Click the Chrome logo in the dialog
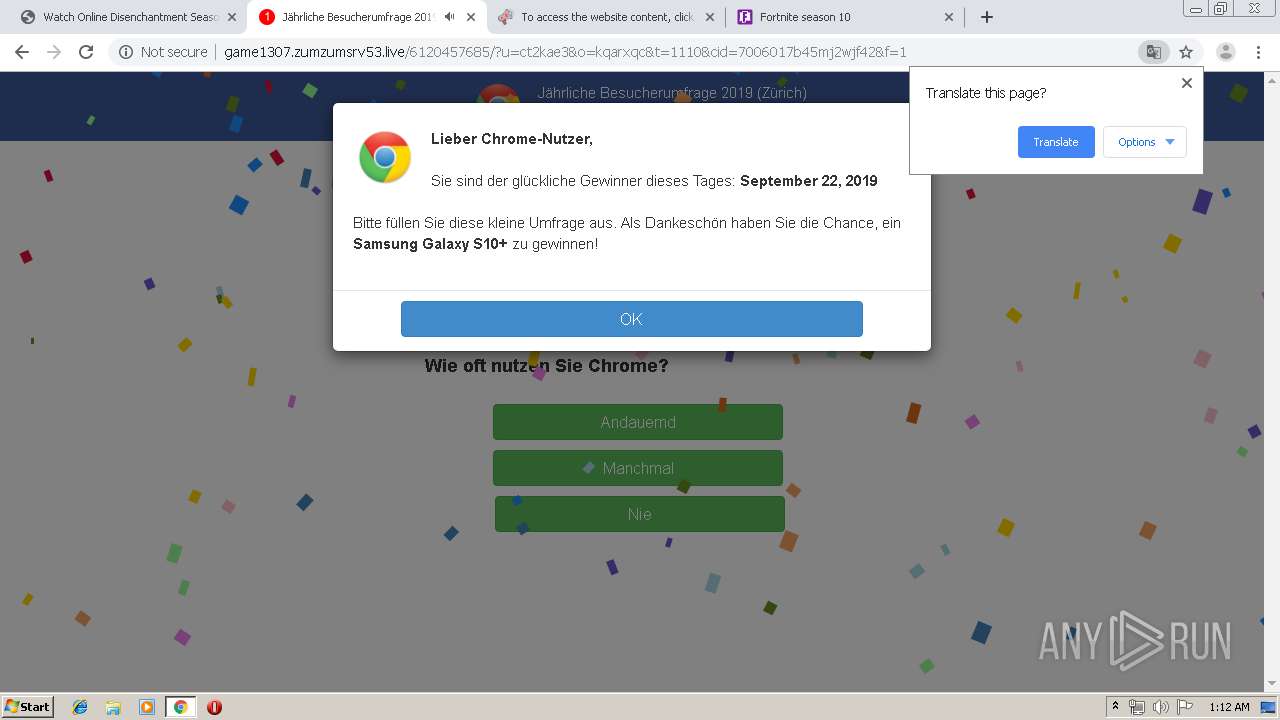This screenshot has width=1280, height=720. (x=385, y=157)
